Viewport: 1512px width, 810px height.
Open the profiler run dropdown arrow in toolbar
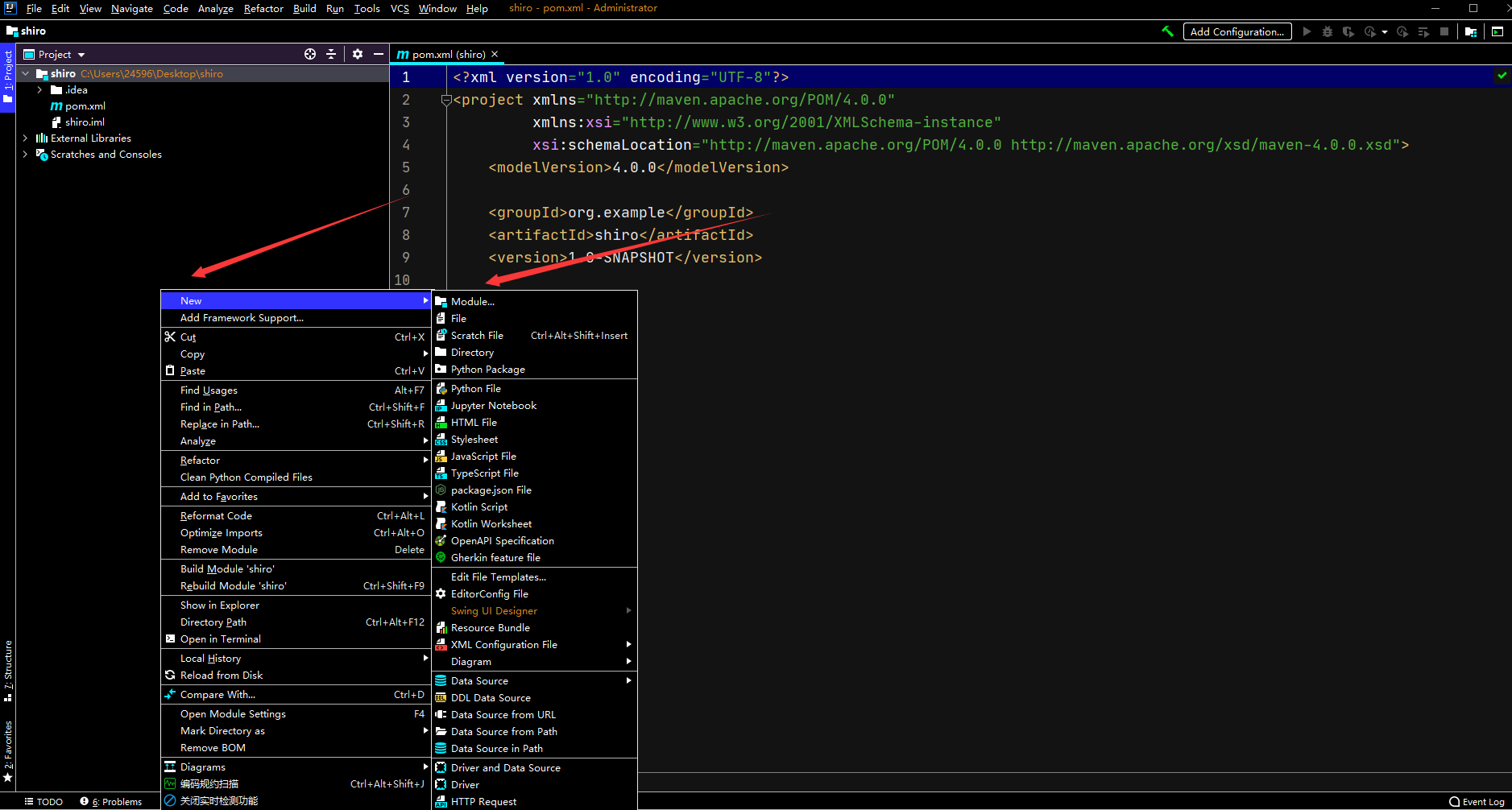click(x=1385, y=32)
